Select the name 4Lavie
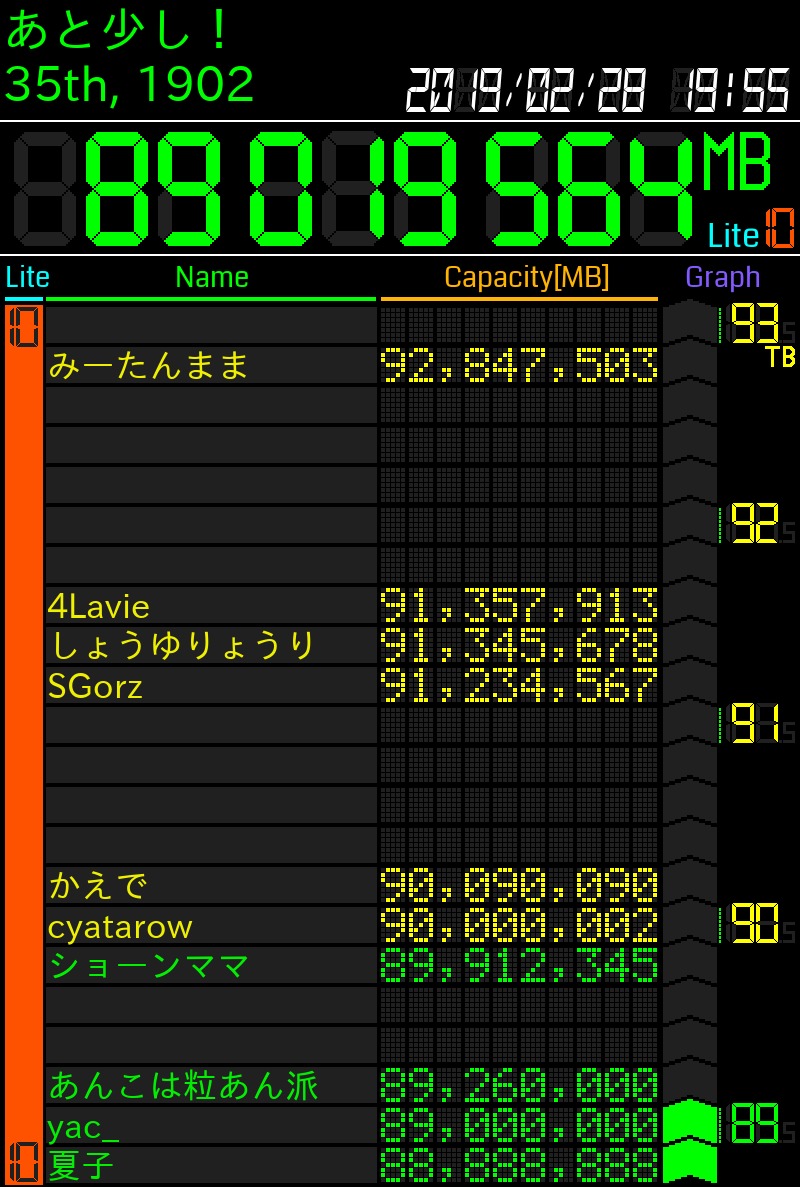The height and width of the screenshot is (1187, 800). (98, 606)
